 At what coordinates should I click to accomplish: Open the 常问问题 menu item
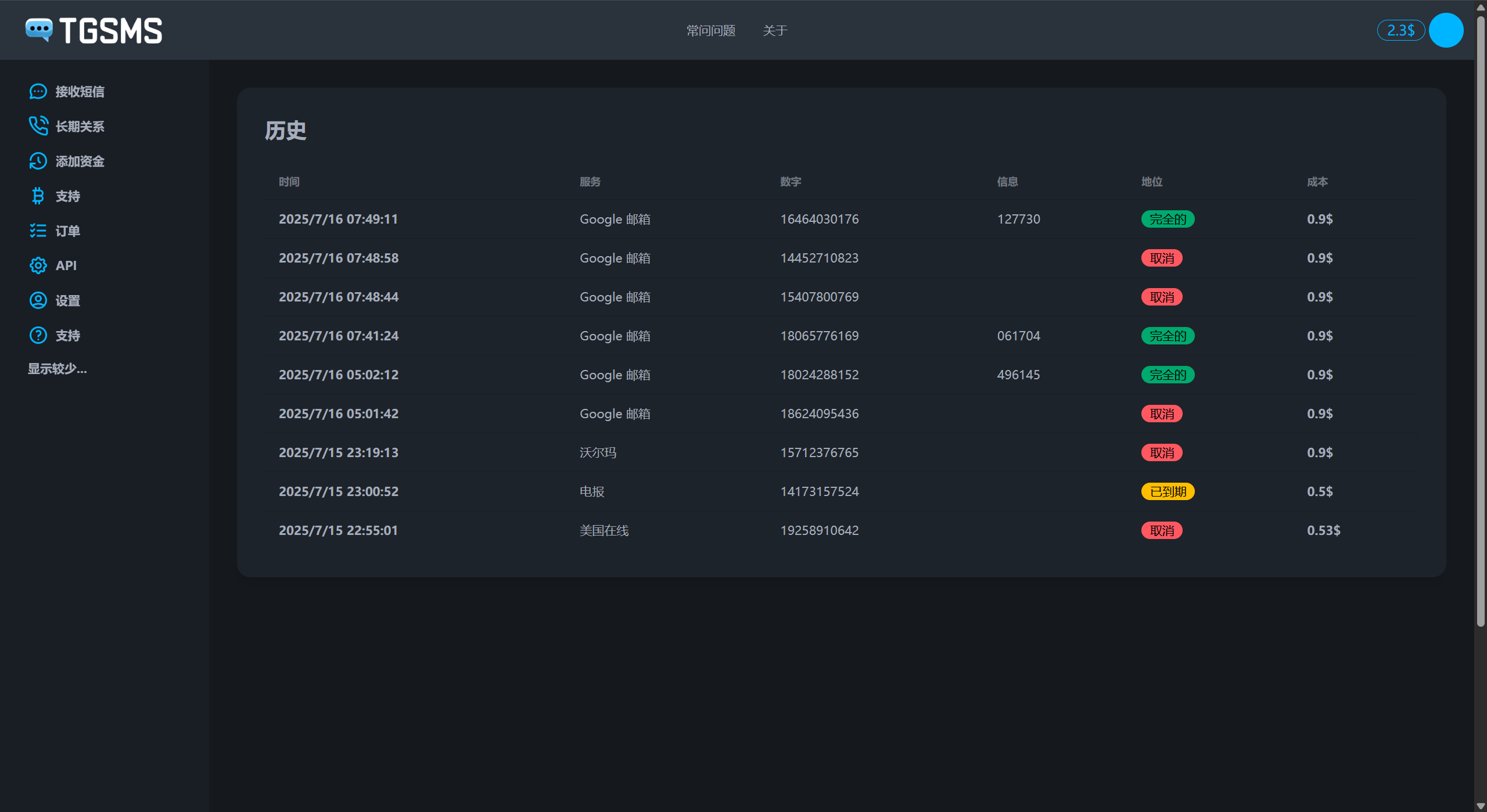[711, 30]
